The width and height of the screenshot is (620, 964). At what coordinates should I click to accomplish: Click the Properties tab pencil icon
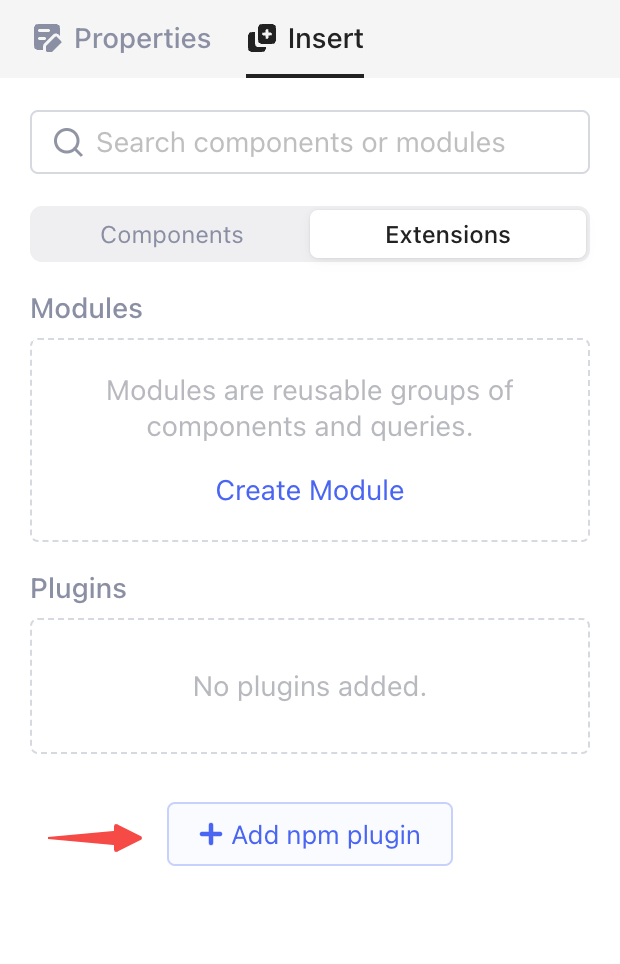tap(48, 39)
